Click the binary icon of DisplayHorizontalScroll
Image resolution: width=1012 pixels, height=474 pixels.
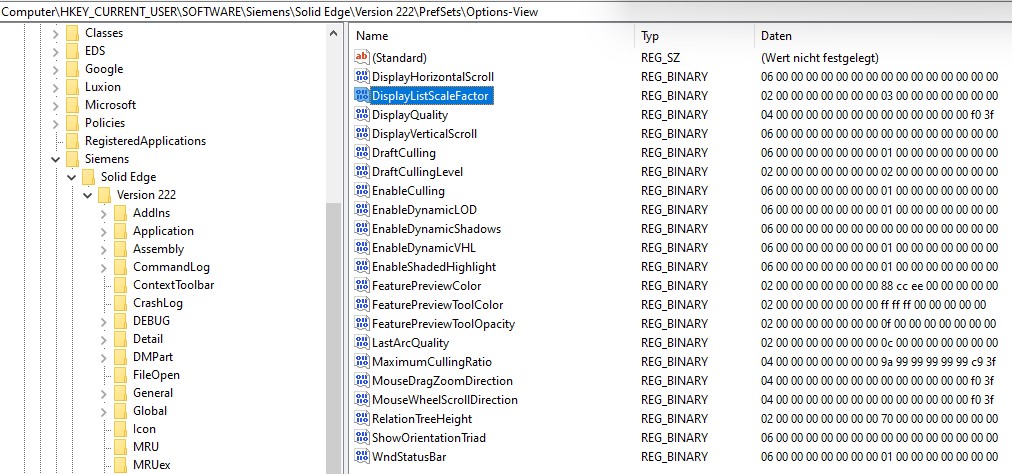[x=361, y=77]
